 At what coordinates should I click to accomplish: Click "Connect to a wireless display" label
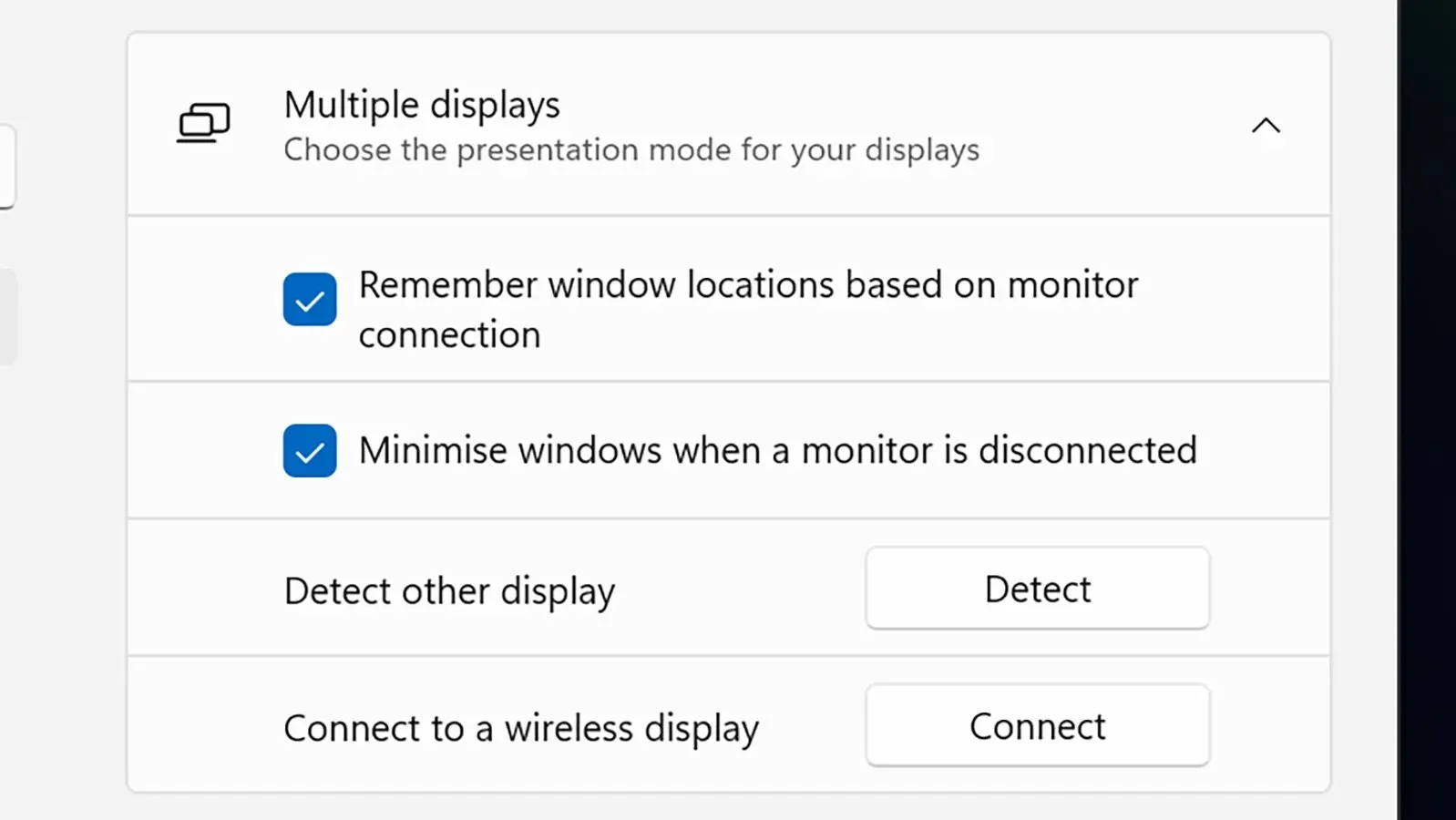[x=520, y=728]
